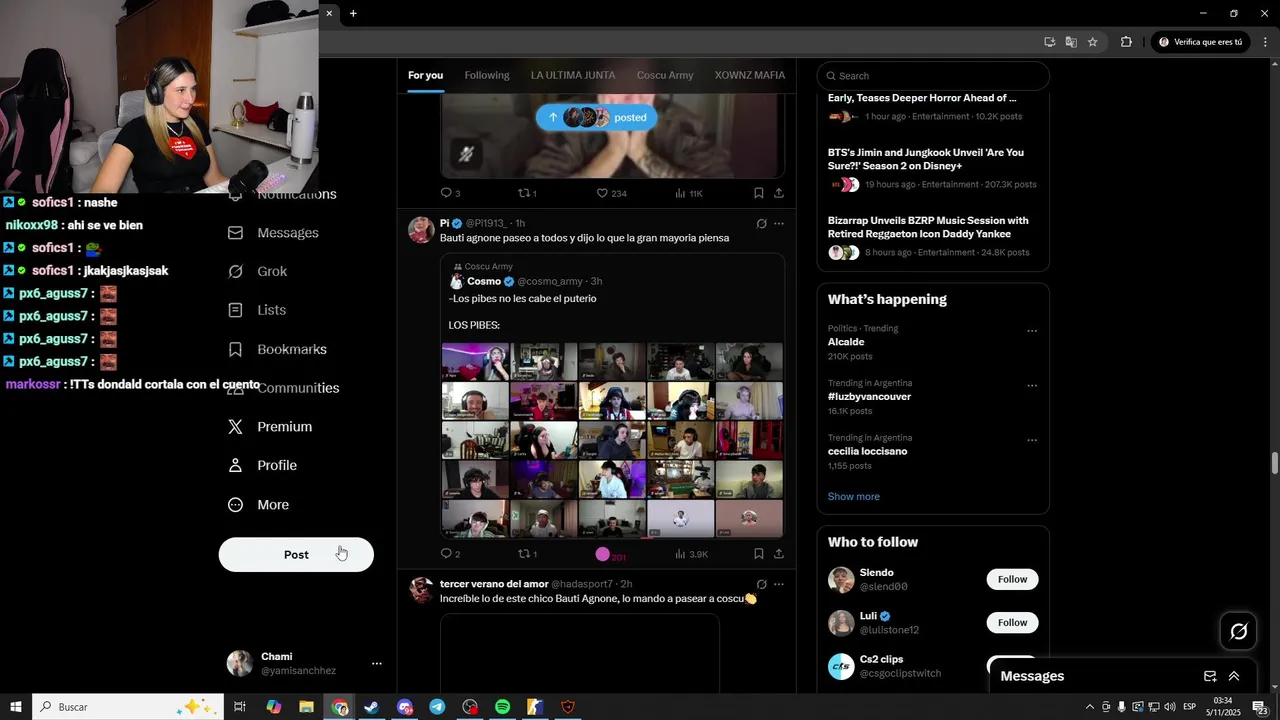Open more options for tercer verano del amor's post
1280x720 pixels.
click(779, 584)
